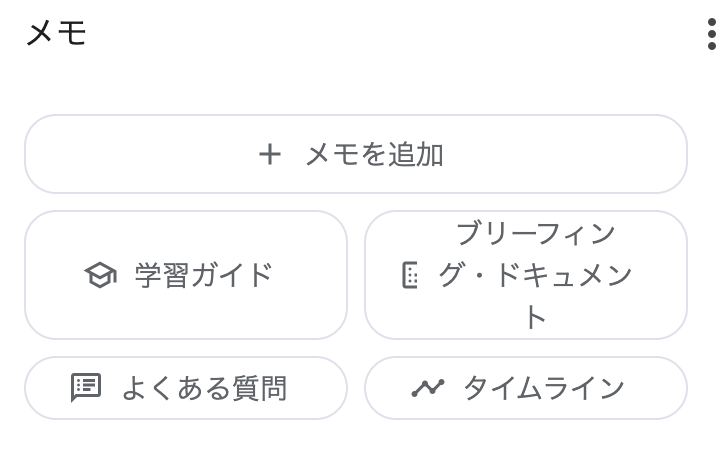Click the plus icon beside メモを追加

tap(270, 154)
